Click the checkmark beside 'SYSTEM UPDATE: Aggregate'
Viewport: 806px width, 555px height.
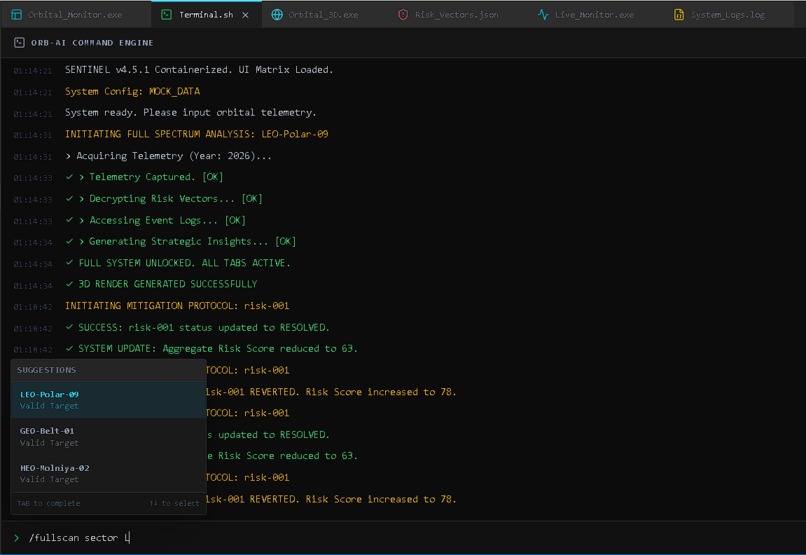tap(69, 348)
